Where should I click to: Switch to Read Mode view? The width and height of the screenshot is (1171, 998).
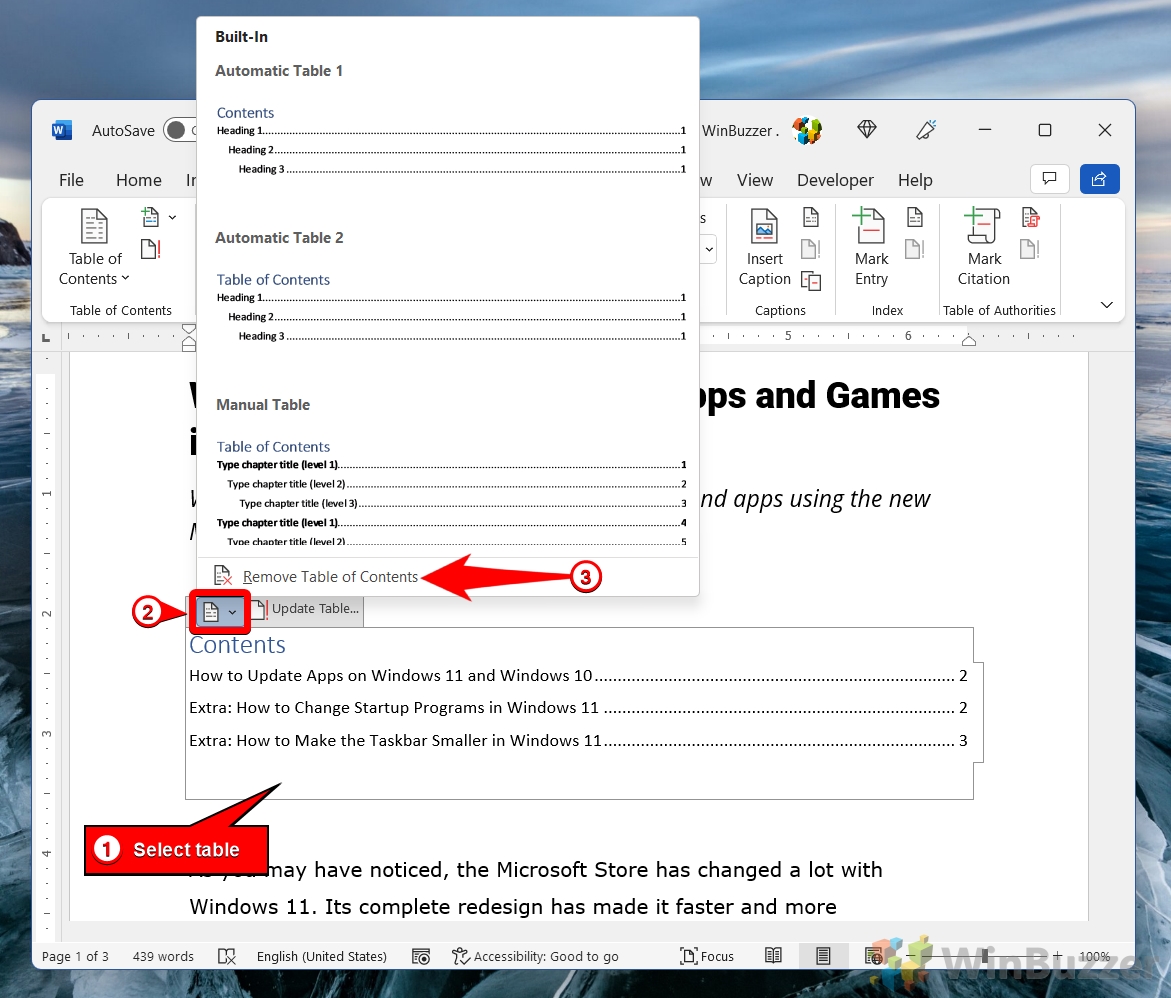[x=774, y=955]
